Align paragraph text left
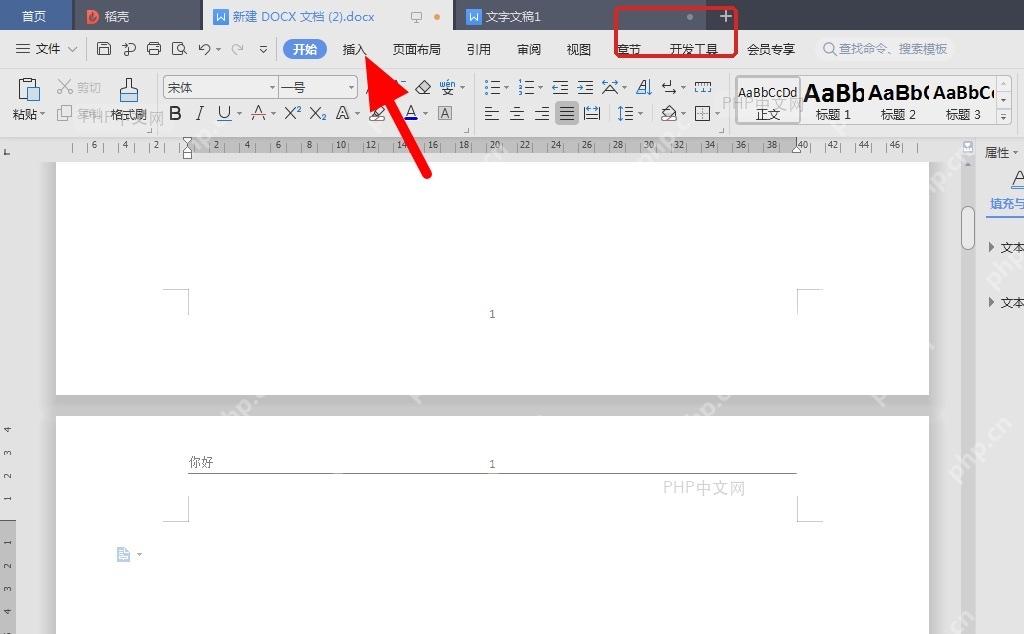The height and width of the screenshot is (634, 1024). [492, 114]
